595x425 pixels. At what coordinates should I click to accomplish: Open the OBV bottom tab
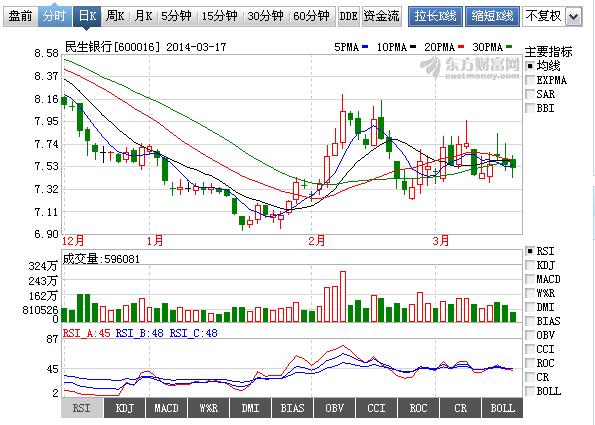coord(334,408)
